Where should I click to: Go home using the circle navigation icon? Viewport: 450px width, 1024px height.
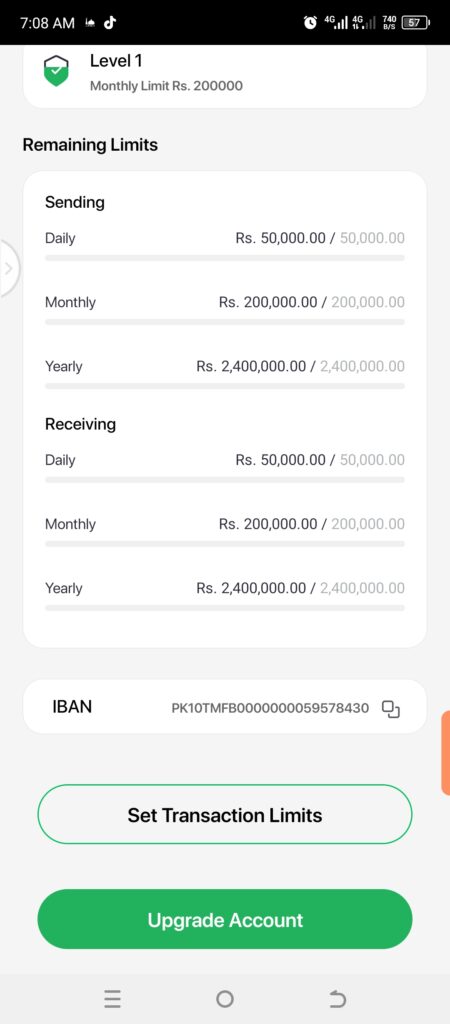click(225, 999)
